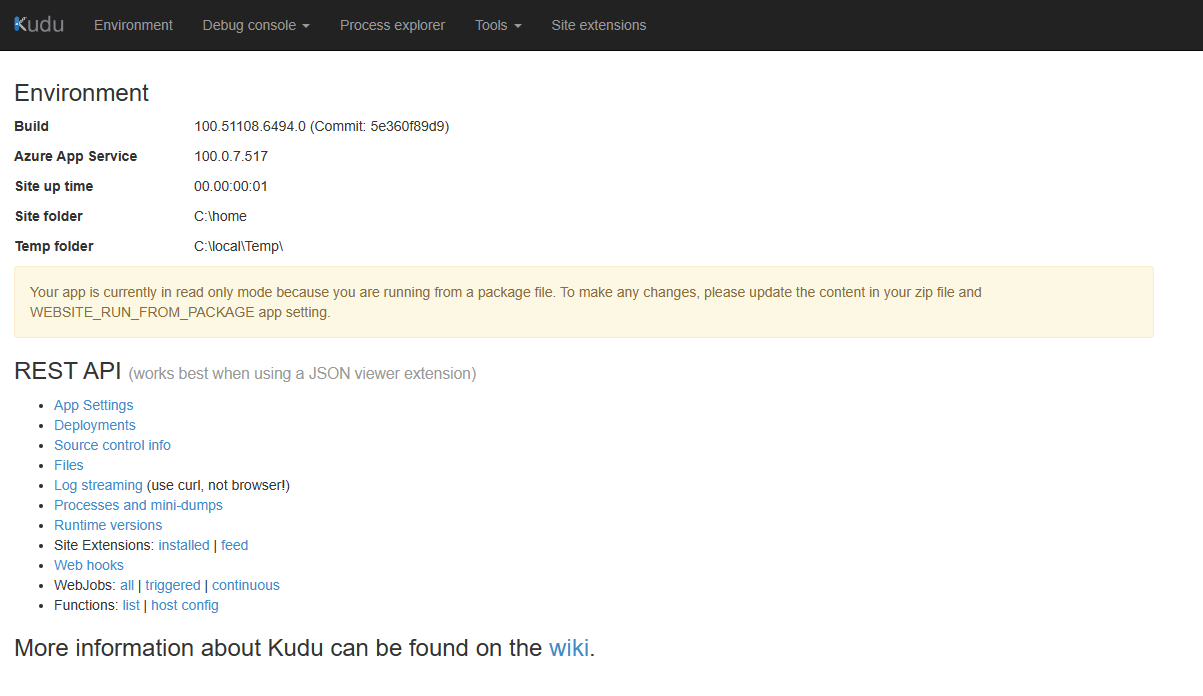Expand the Debug console dropdown
The image size is (1203, 696).
pyautogui.click(x=256, y=25)
